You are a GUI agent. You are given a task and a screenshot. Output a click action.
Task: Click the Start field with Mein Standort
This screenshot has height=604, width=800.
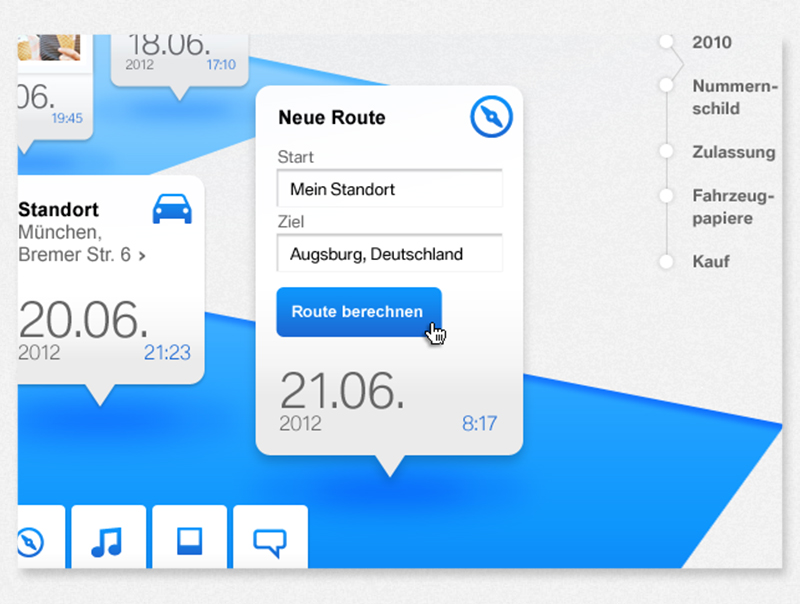pyautogui.click(x=389, y=189)
